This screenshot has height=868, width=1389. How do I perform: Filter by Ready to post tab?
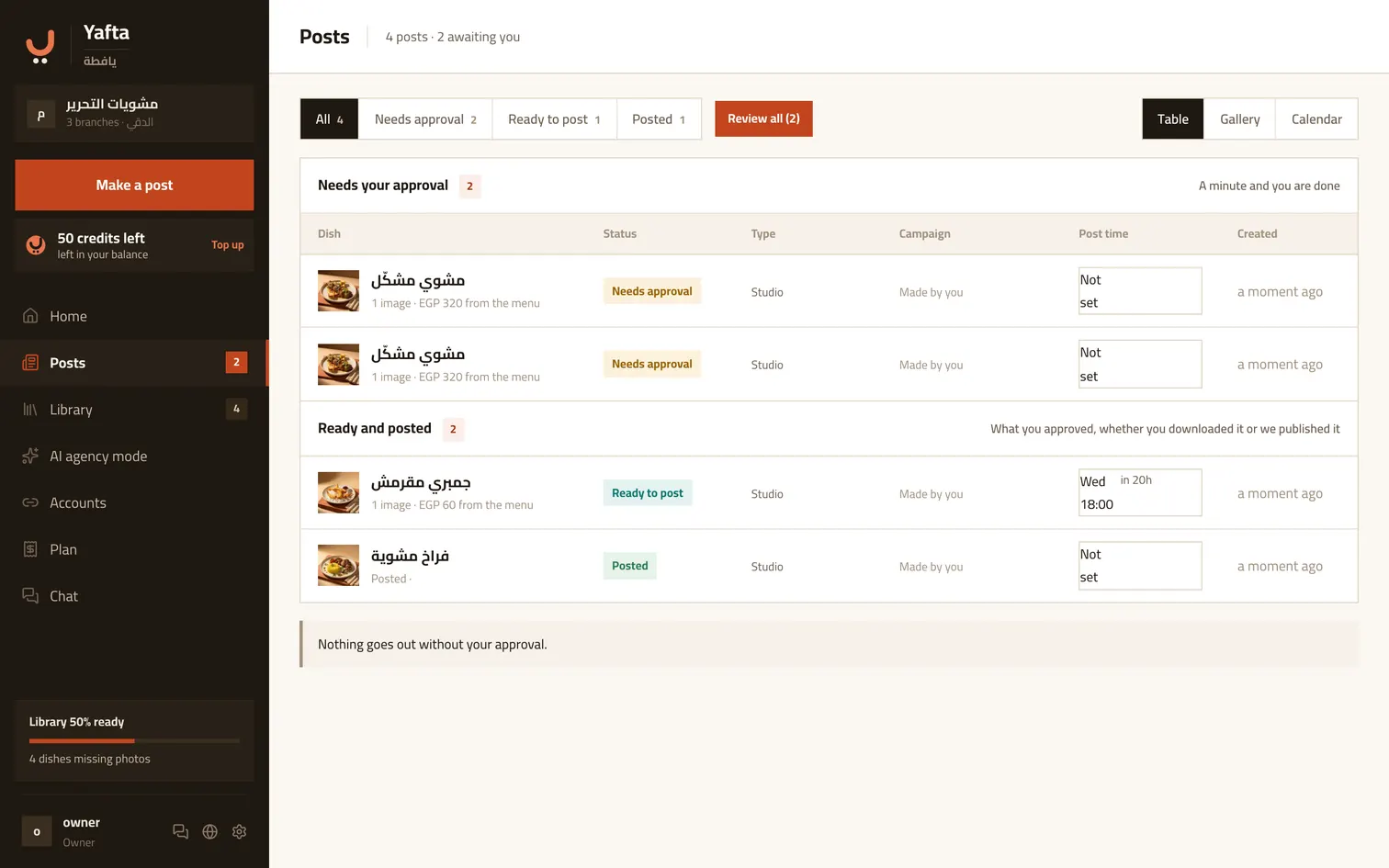pos(554,119)
